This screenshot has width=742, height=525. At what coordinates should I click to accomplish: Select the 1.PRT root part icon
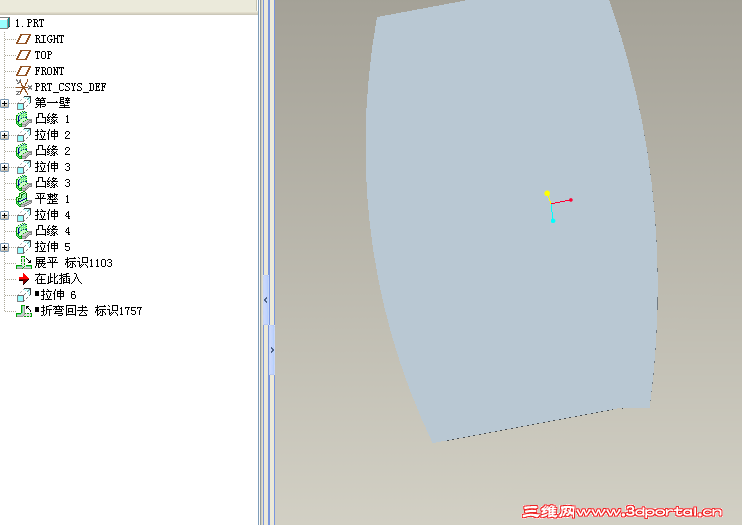(4, 23)
